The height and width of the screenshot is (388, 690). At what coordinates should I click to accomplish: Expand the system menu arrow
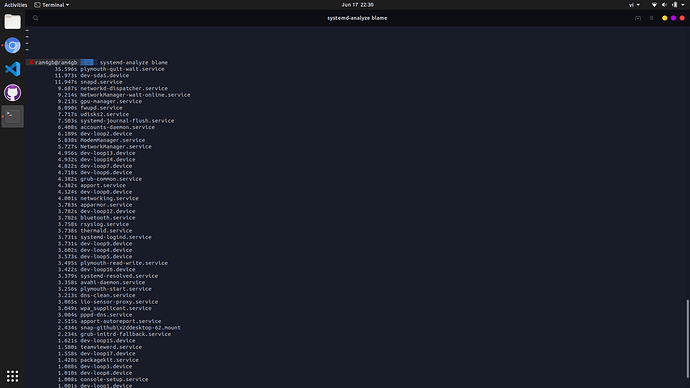pos(683,5)
